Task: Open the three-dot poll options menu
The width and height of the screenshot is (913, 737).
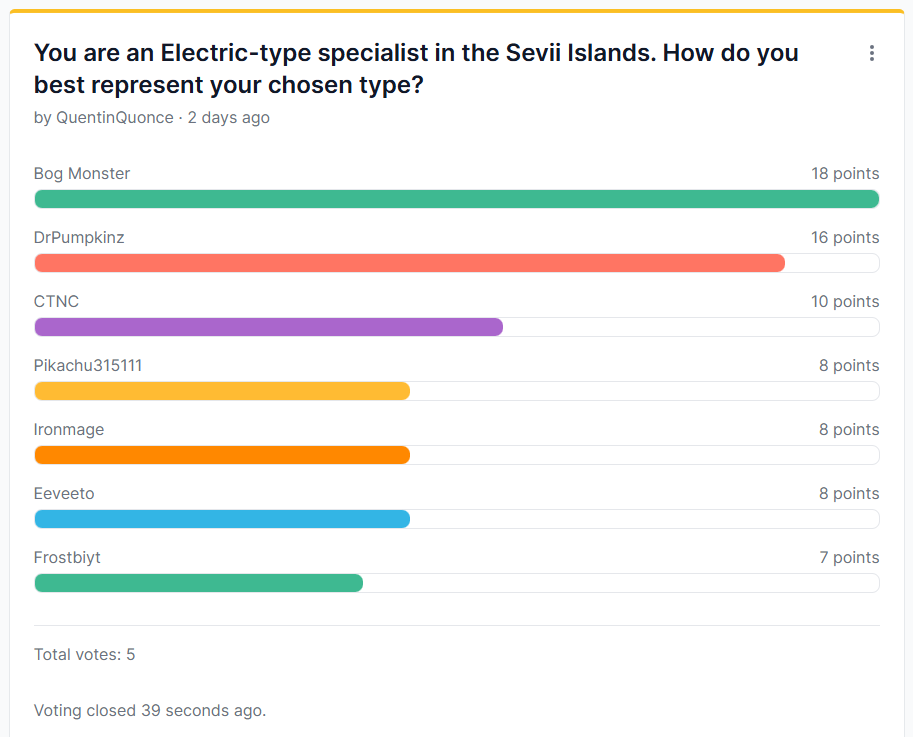Action: 872,53
